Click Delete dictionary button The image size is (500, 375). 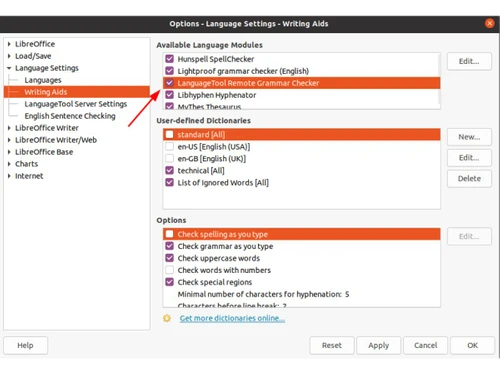(x=469, y=179)
